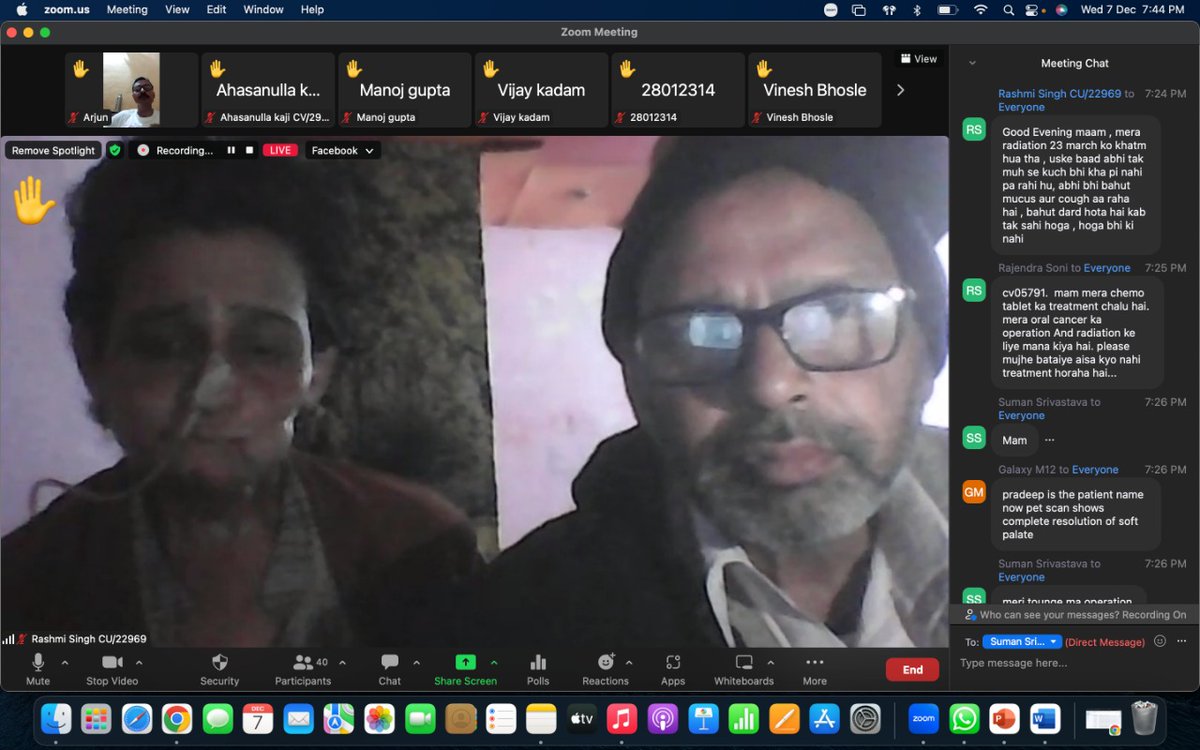Image resolution: width=1200 pixels, height=750 pixels.
Task: Open the Meeting menu in menu bar
Action: click(127, 9)
